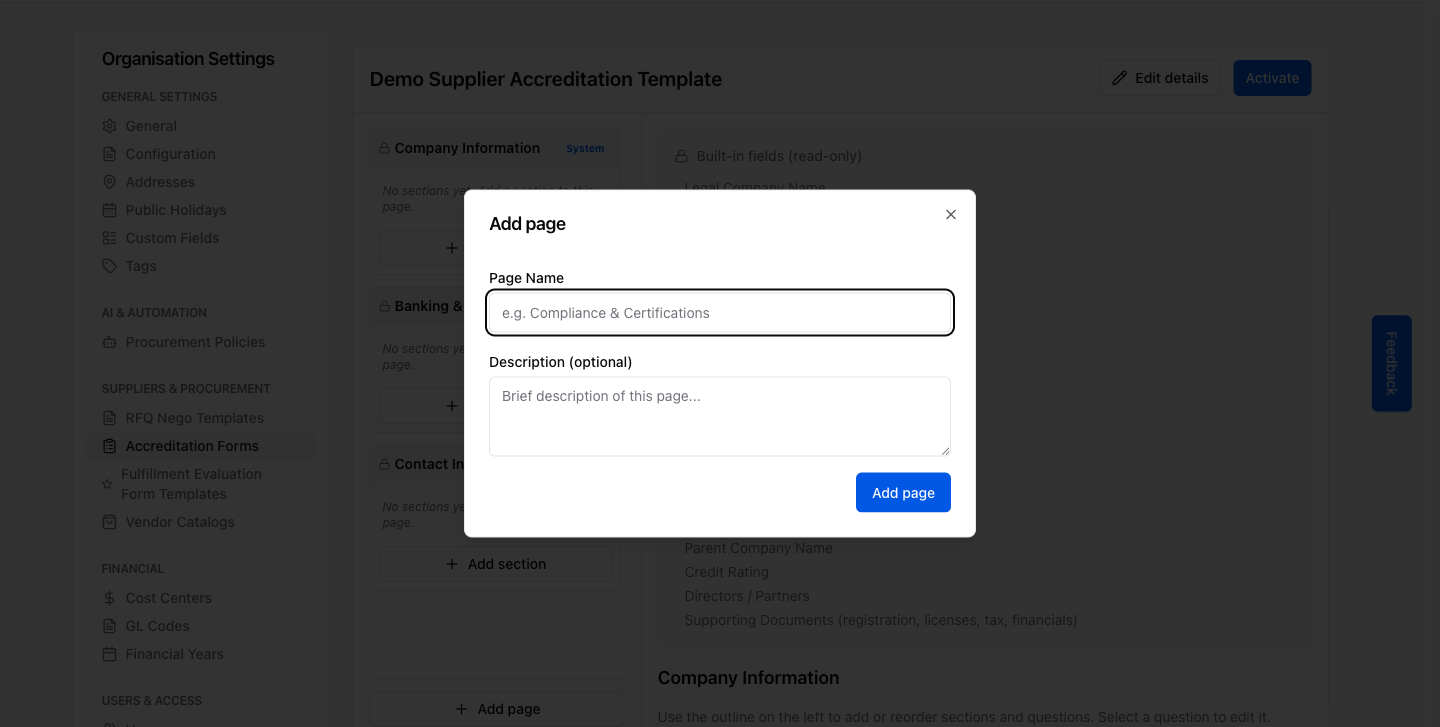
Task: Click the Add section button
Action: tap(495, 564)
